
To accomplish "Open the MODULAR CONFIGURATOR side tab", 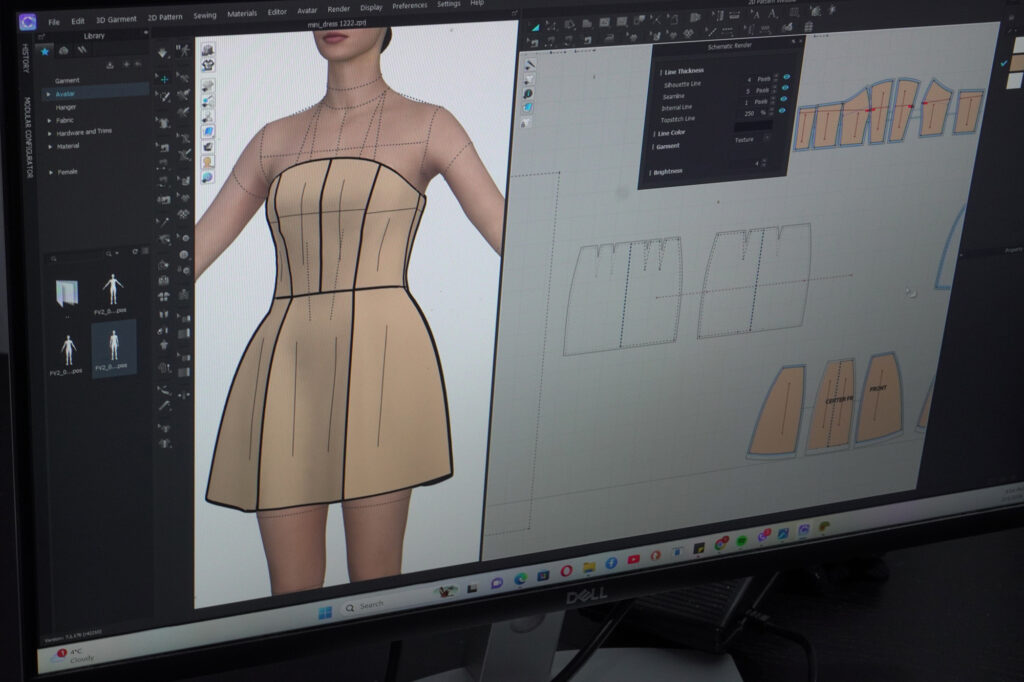I will (27, 137).
